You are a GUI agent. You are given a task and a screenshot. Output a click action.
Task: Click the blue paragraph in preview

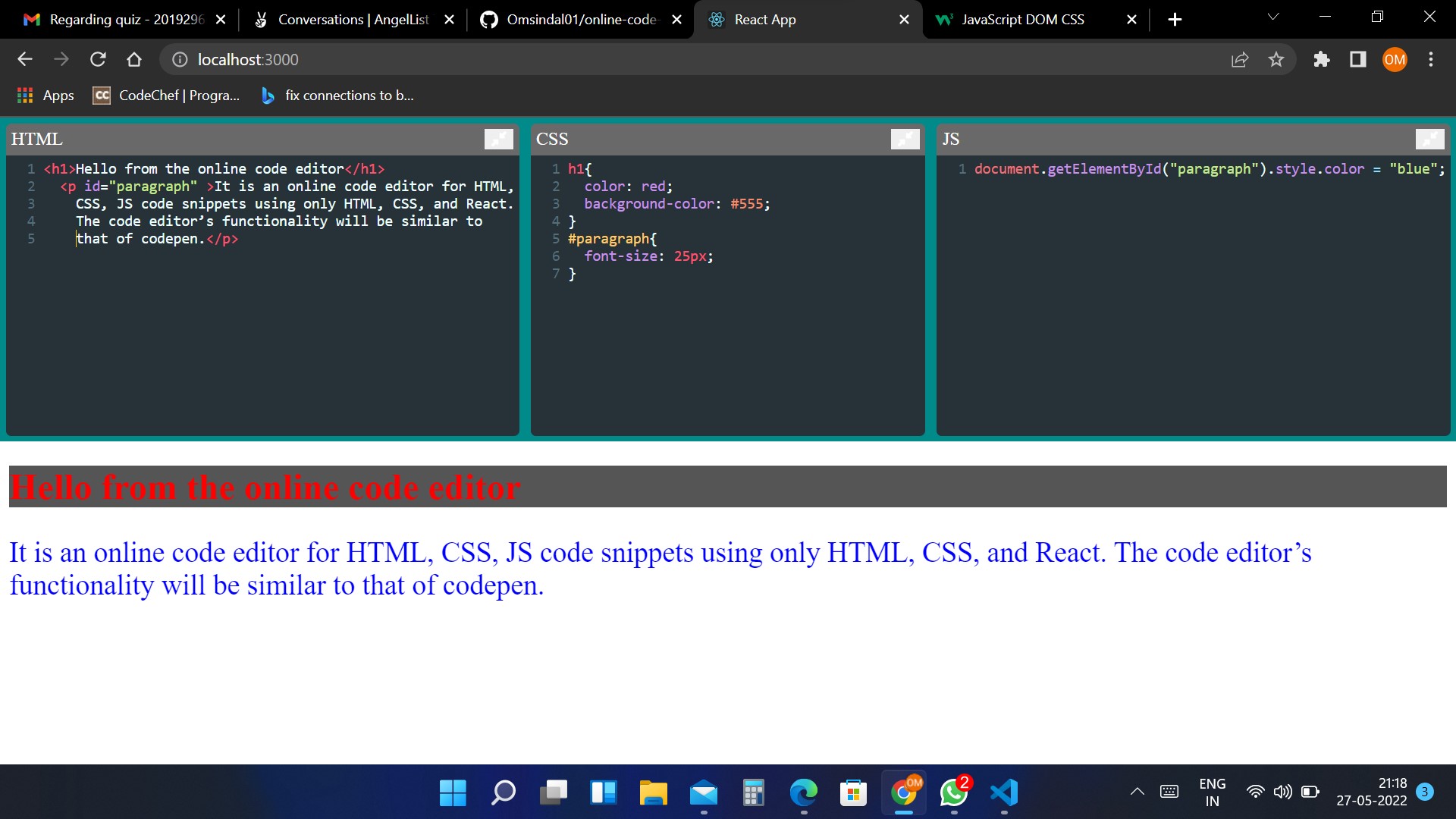[x=660, y=569]
